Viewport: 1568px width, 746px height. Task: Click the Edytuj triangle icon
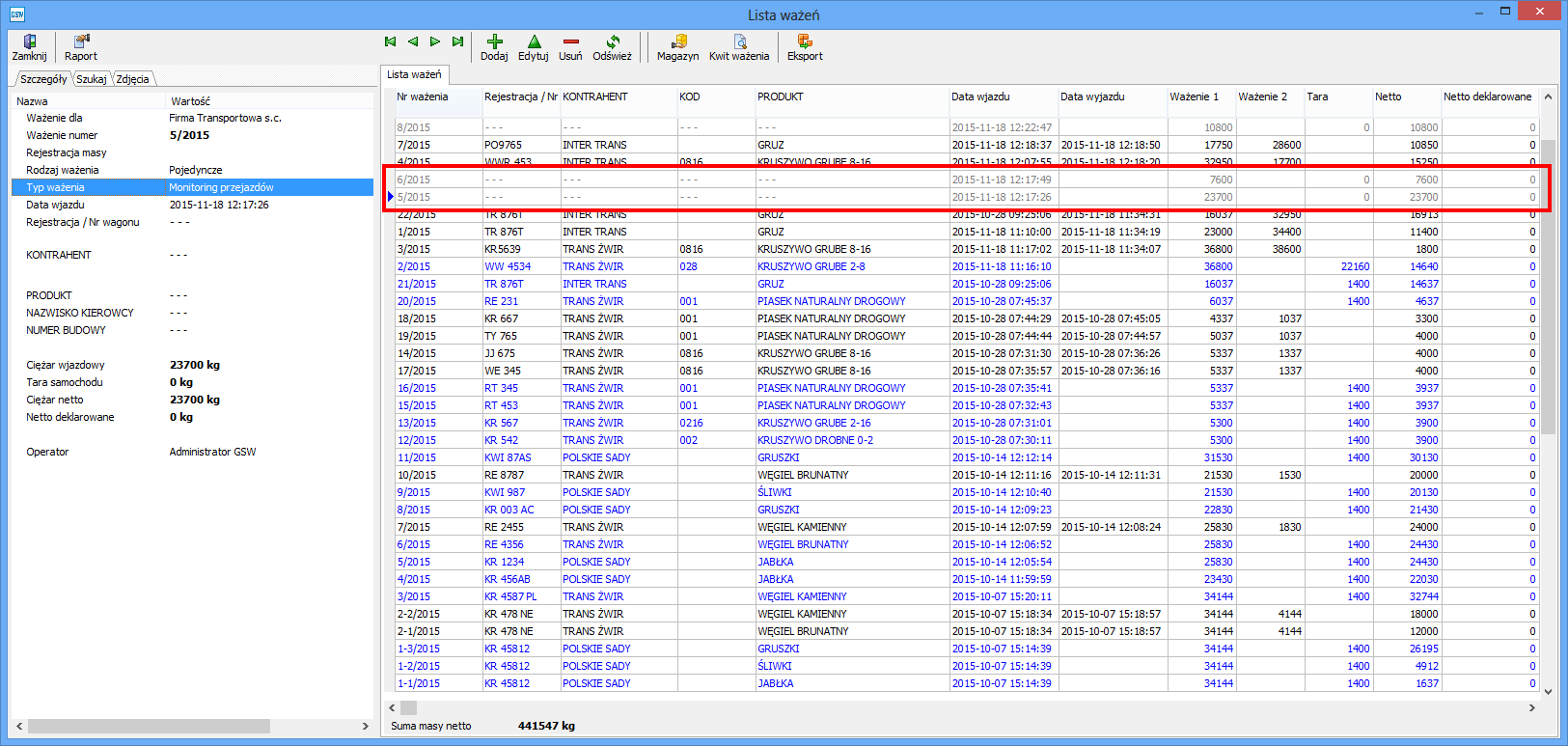click(534, 41)
